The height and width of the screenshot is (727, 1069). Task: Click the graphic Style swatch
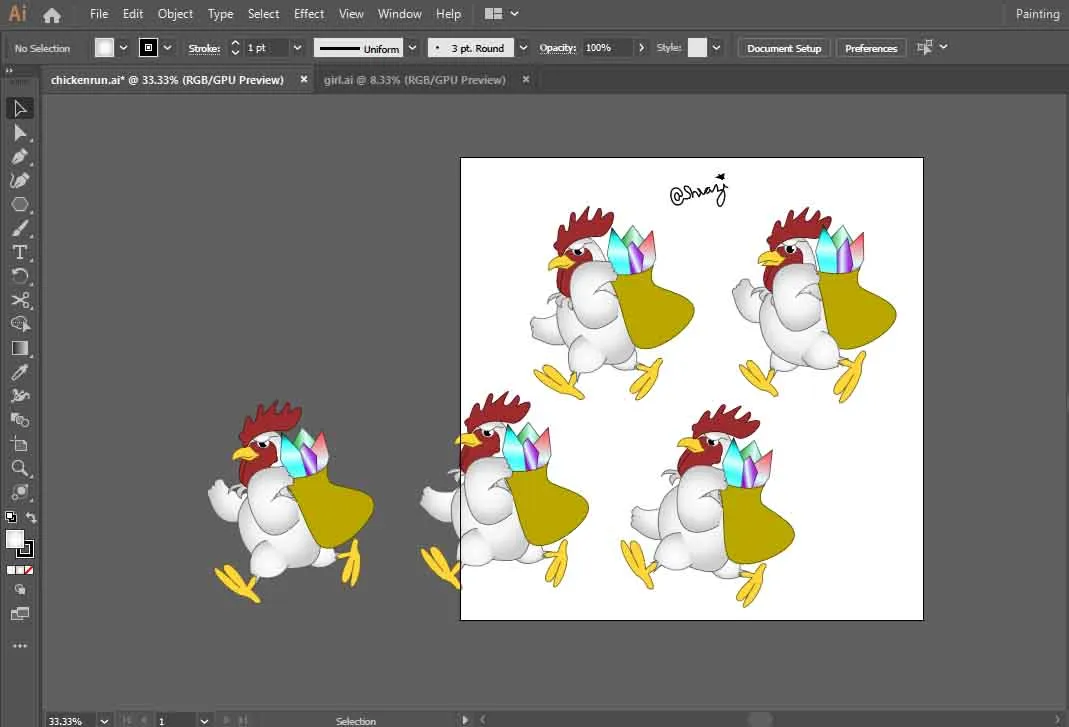click(697, 48)
